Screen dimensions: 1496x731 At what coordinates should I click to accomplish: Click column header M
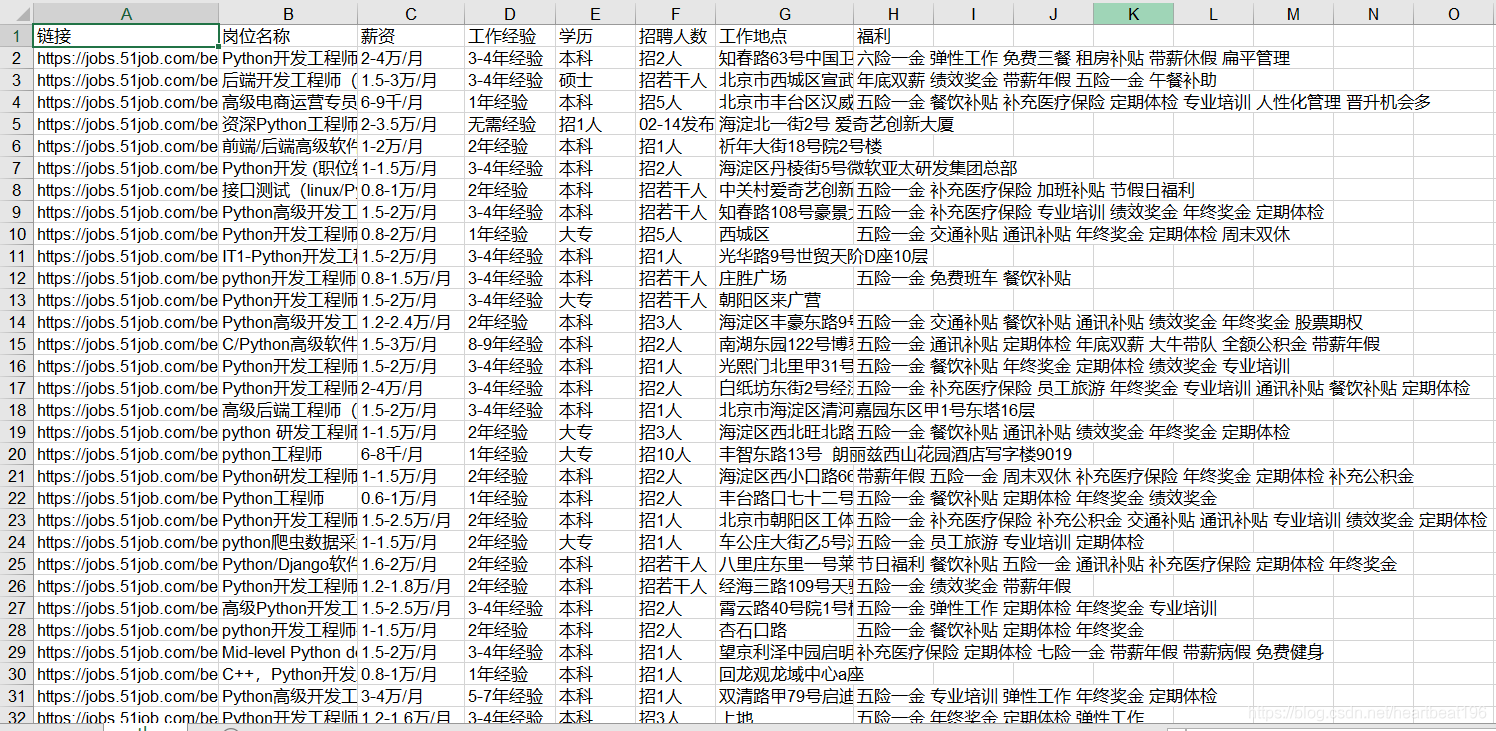1293,14
